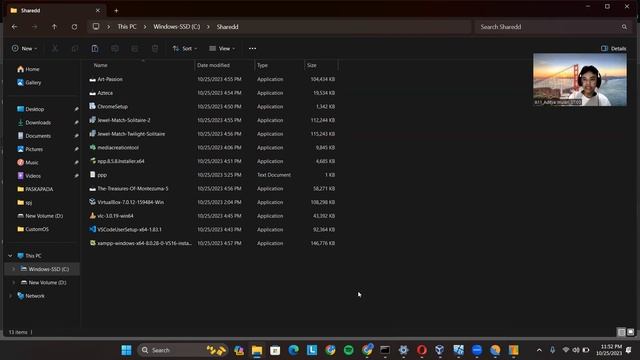Click the Paste clipboard icon in toolbar
The height and width of the screenshot is (360, 640).
[95, 49]
